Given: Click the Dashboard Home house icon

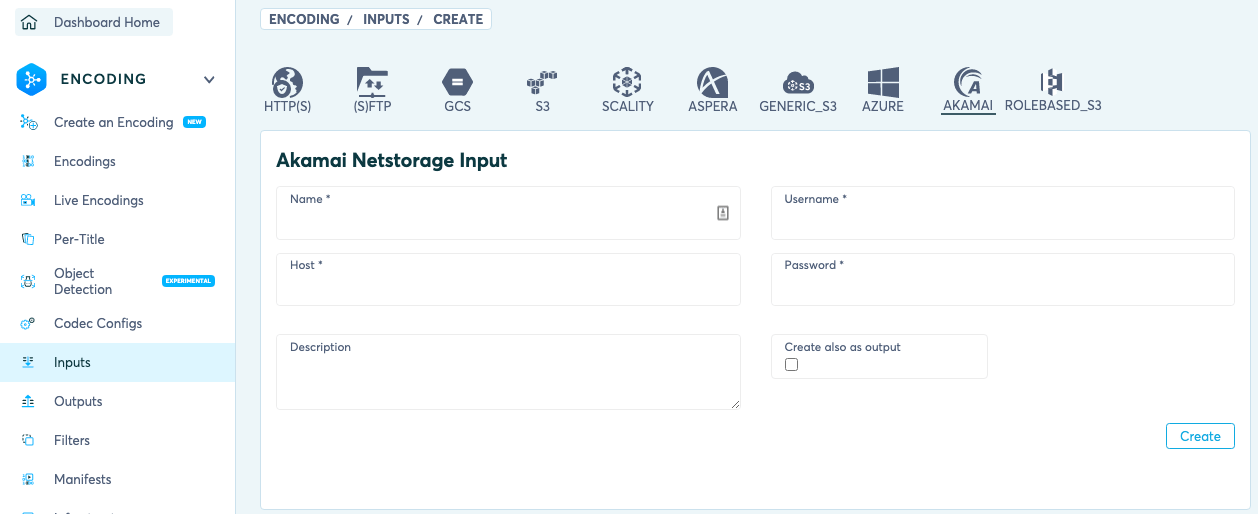Looking at the screenshot, I should coord(29,22).
